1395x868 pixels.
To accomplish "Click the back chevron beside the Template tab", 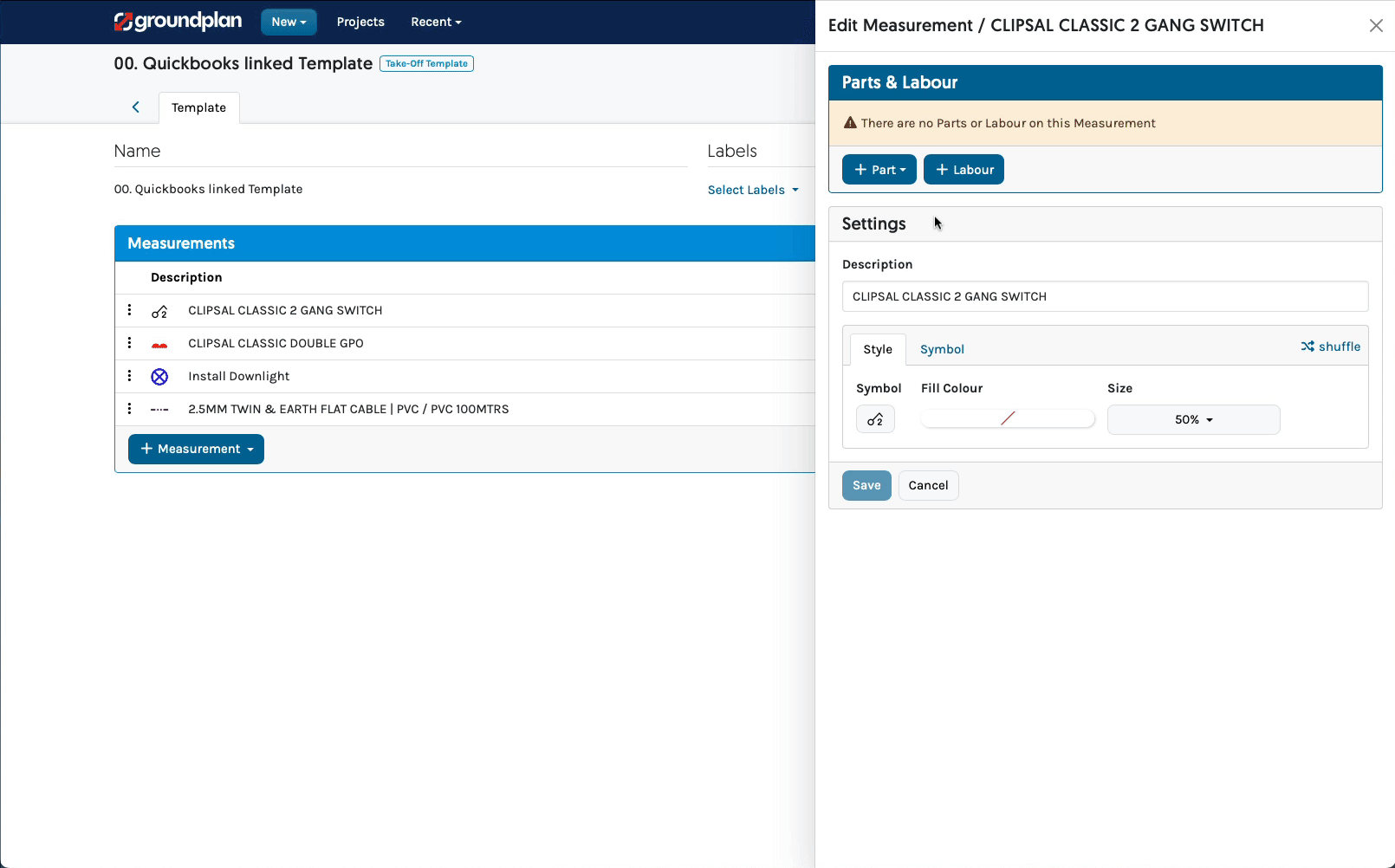I will 135,107.
